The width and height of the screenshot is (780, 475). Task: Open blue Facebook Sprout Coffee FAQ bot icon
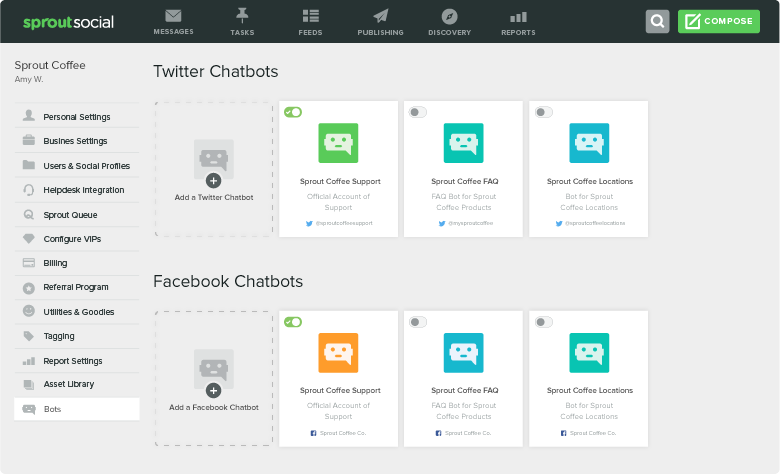pos(464,353)
